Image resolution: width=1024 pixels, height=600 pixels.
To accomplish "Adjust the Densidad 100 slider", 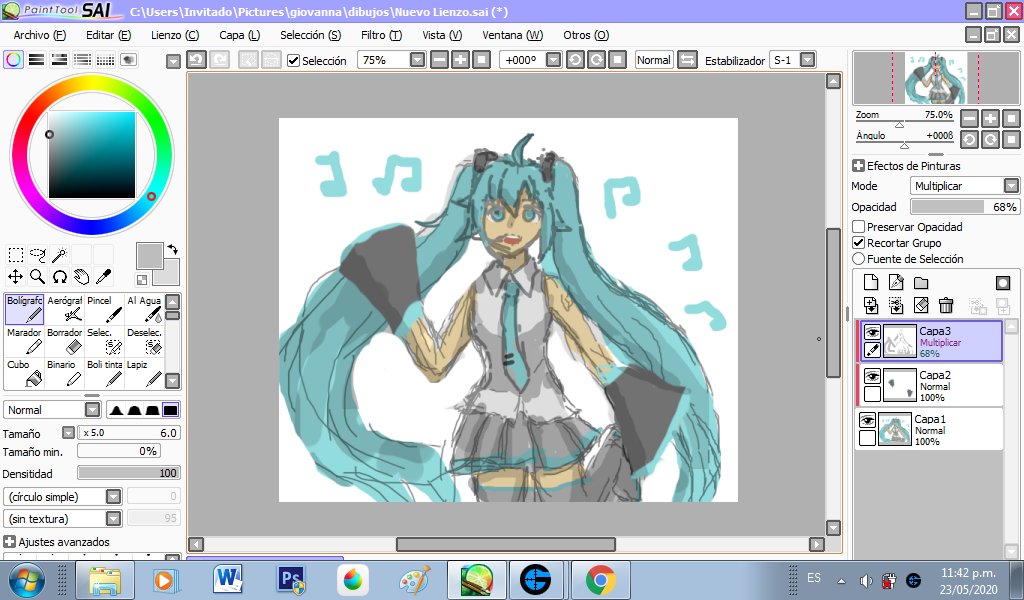I will coord(128,473).
